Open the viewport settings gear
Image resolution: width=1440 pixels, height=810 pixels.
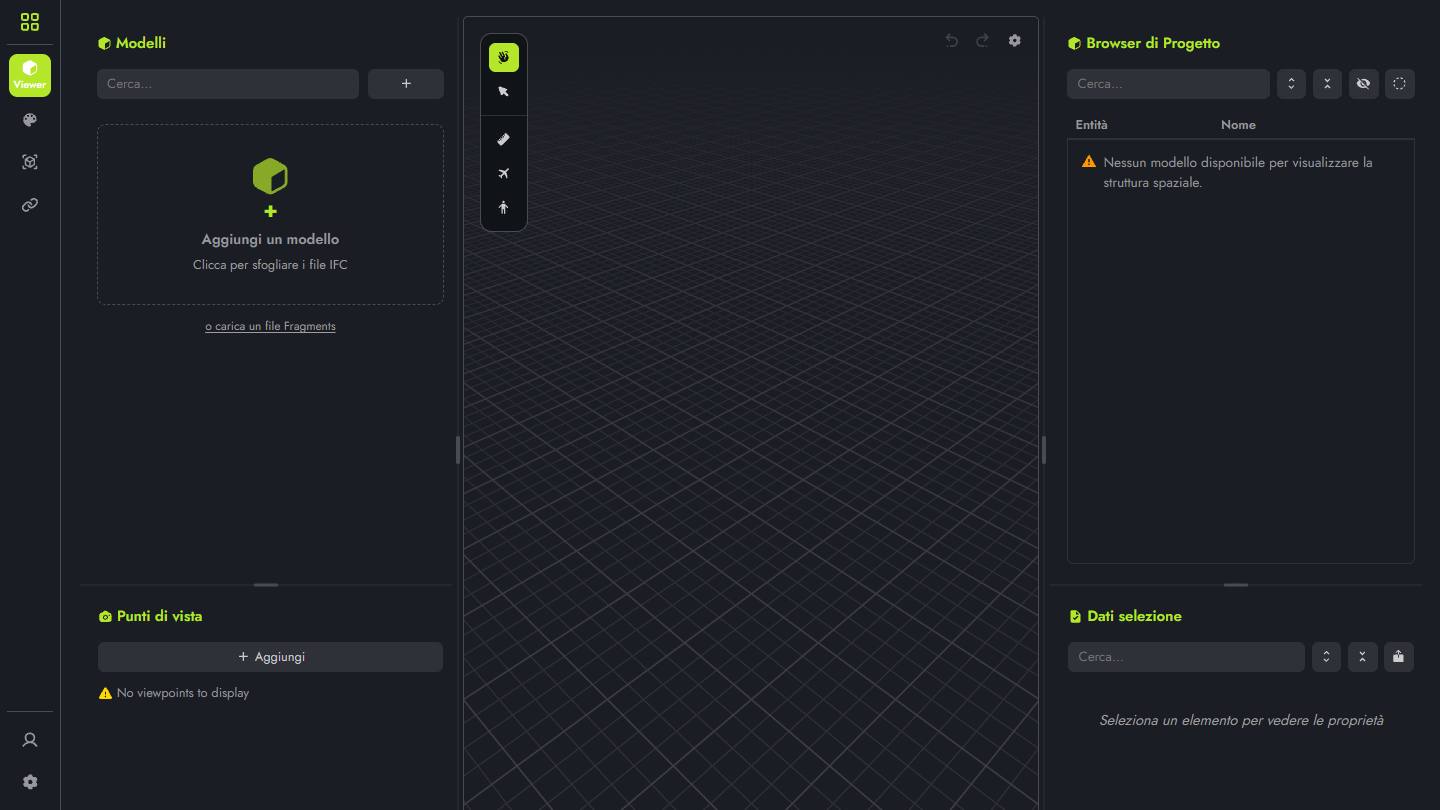pos(1015,40)
